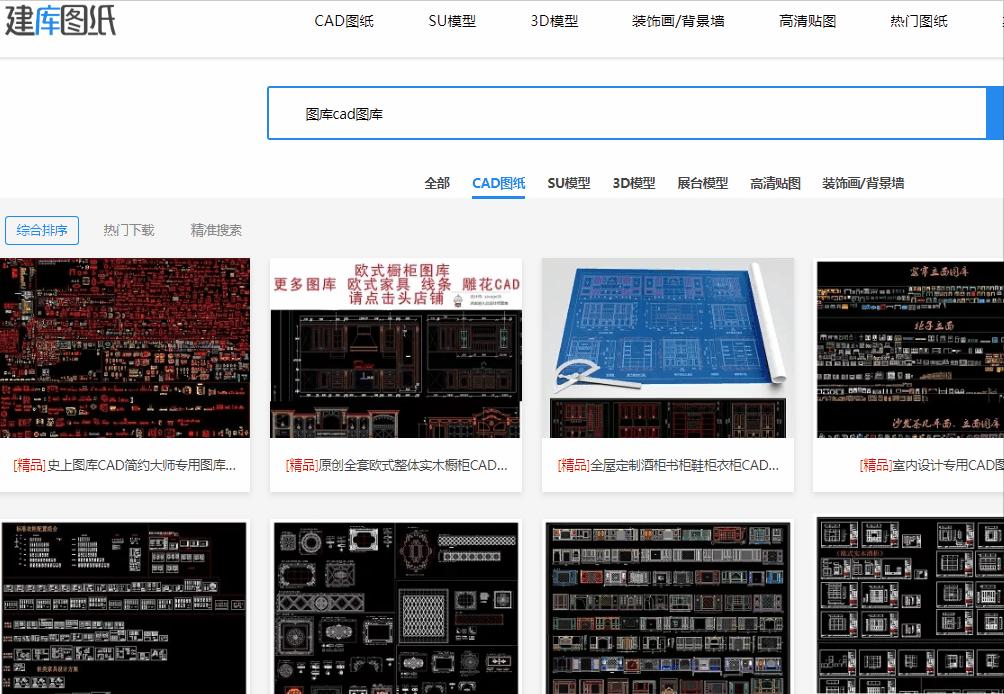This screenshot has height=694, width=1004.
Task: Open the SU模型 navigation menu item
Action: pyautogui.click(x=454, y=20)
